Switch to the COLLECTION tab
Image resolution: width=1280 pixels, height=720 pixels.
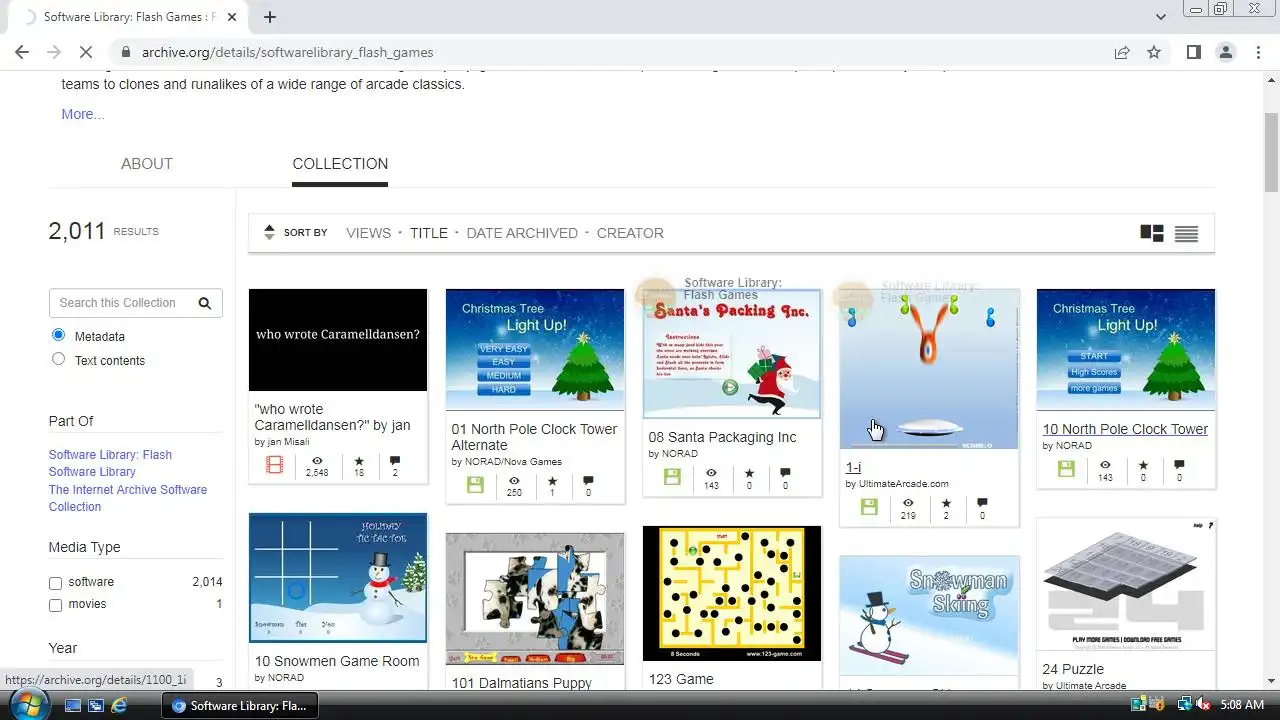(x=340, y=164)
